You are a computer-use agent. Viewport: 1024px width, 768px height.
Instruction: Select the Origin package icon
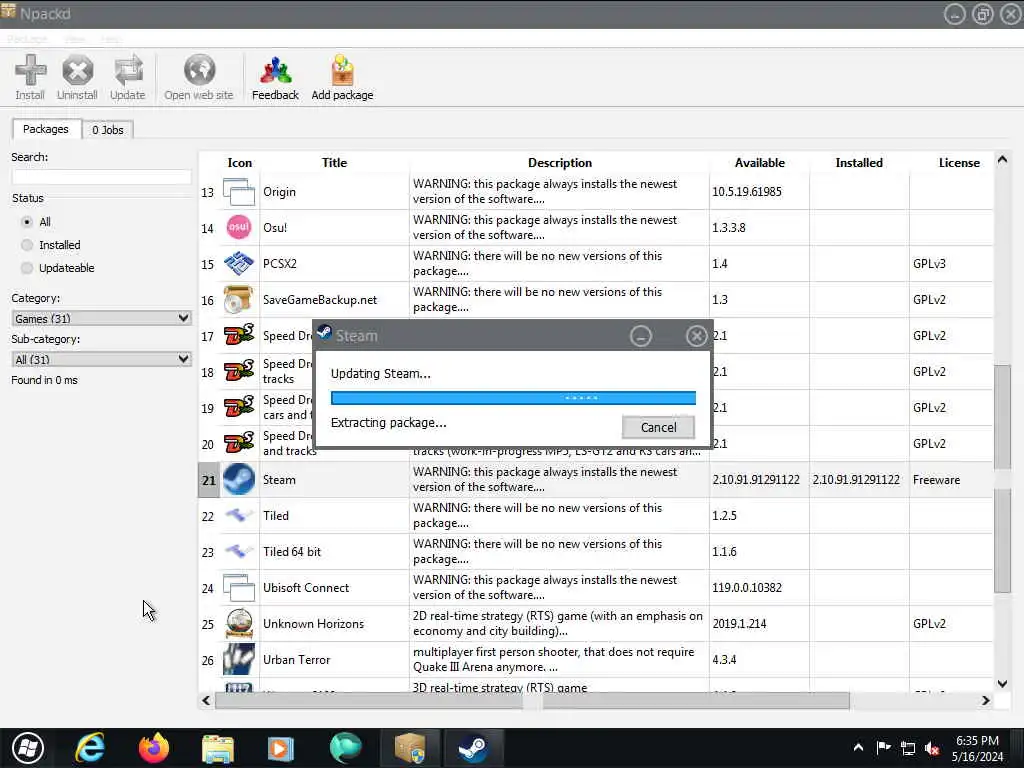point(239,192)
